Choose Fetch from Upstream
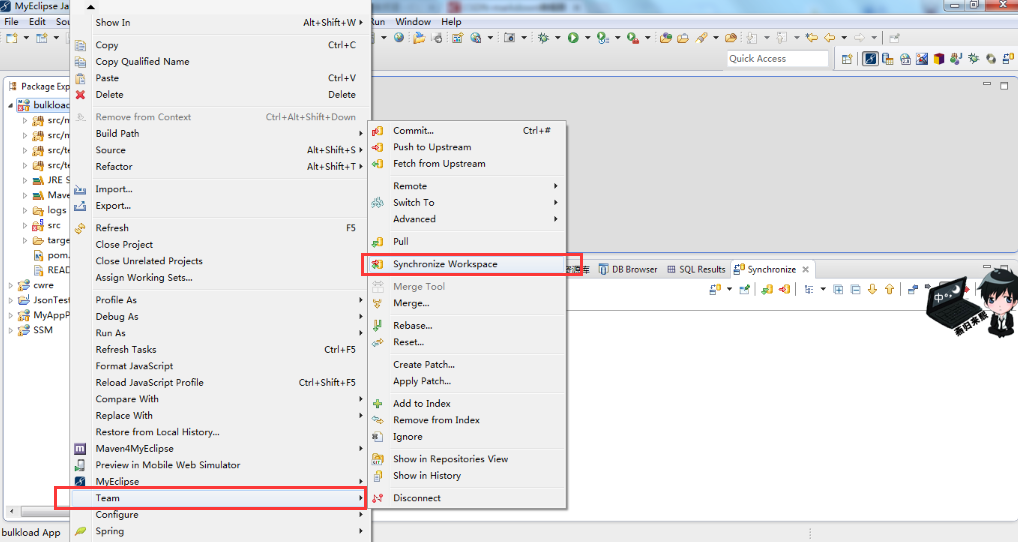1018x542 pixels. [x=465, y=164]
